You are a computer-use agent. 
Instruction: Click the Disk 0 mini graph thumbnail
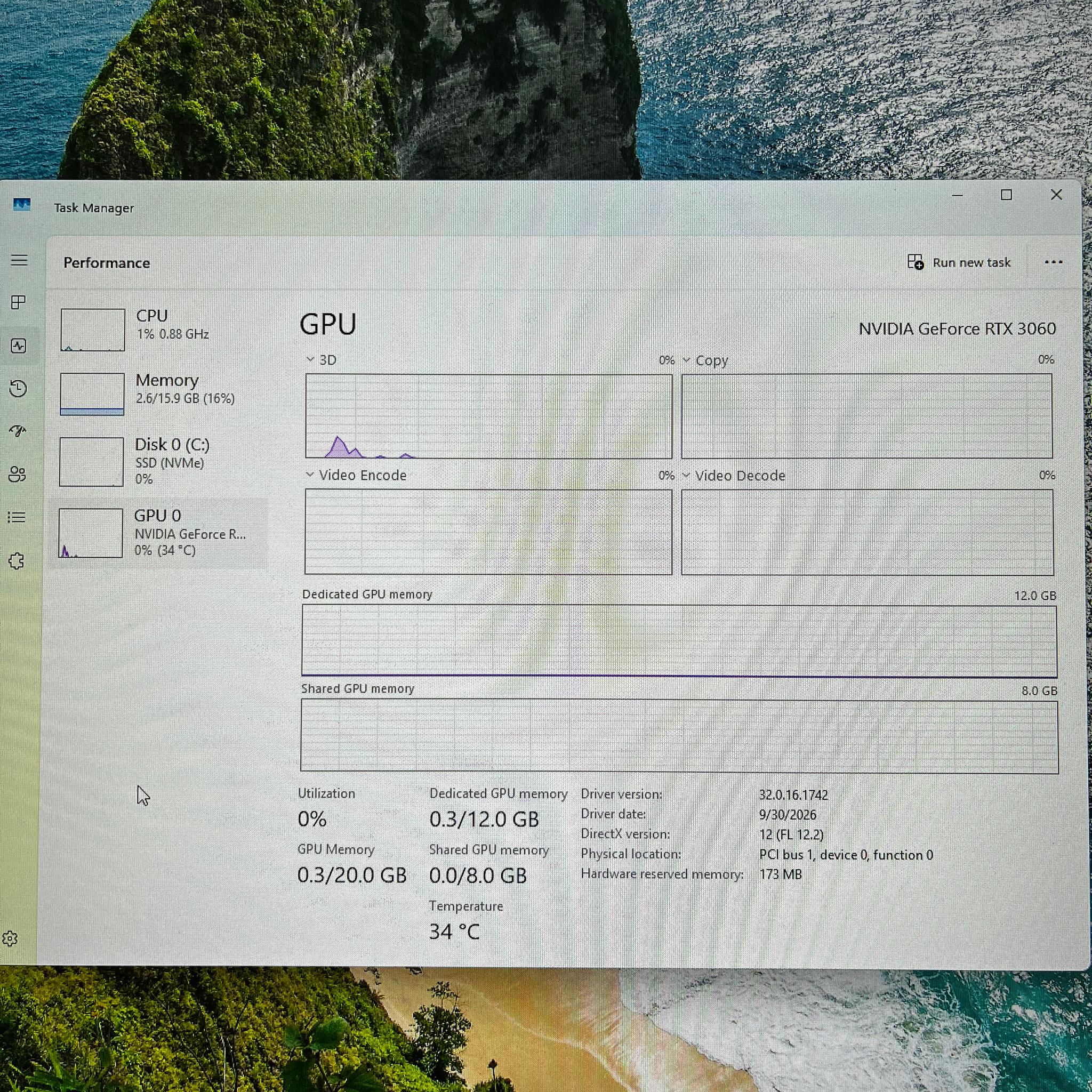(x=92, y=462)
